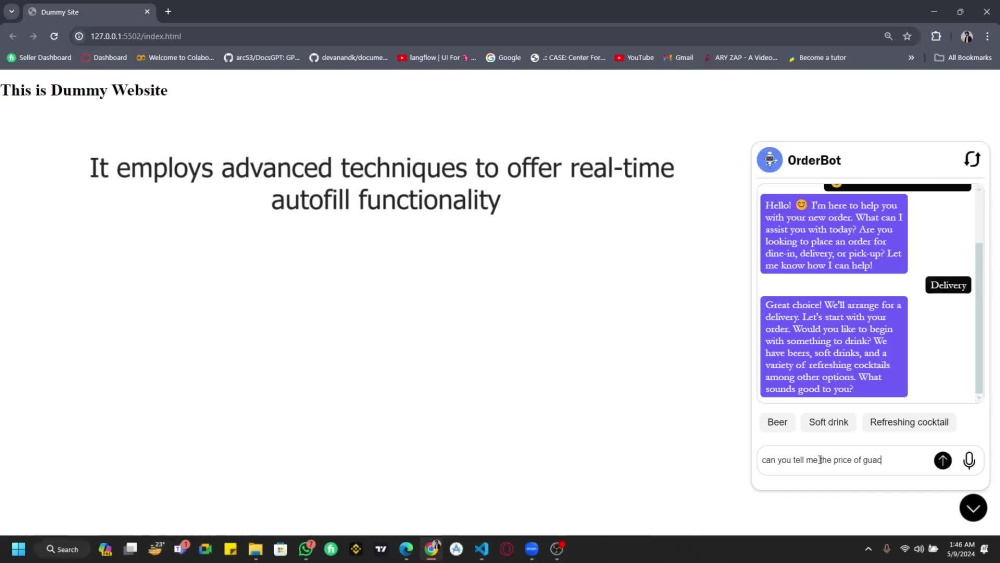This screenshot has width=1000, height=563.
Task: Open OBS Studio from the taskbar
Action: pos(557,548)
